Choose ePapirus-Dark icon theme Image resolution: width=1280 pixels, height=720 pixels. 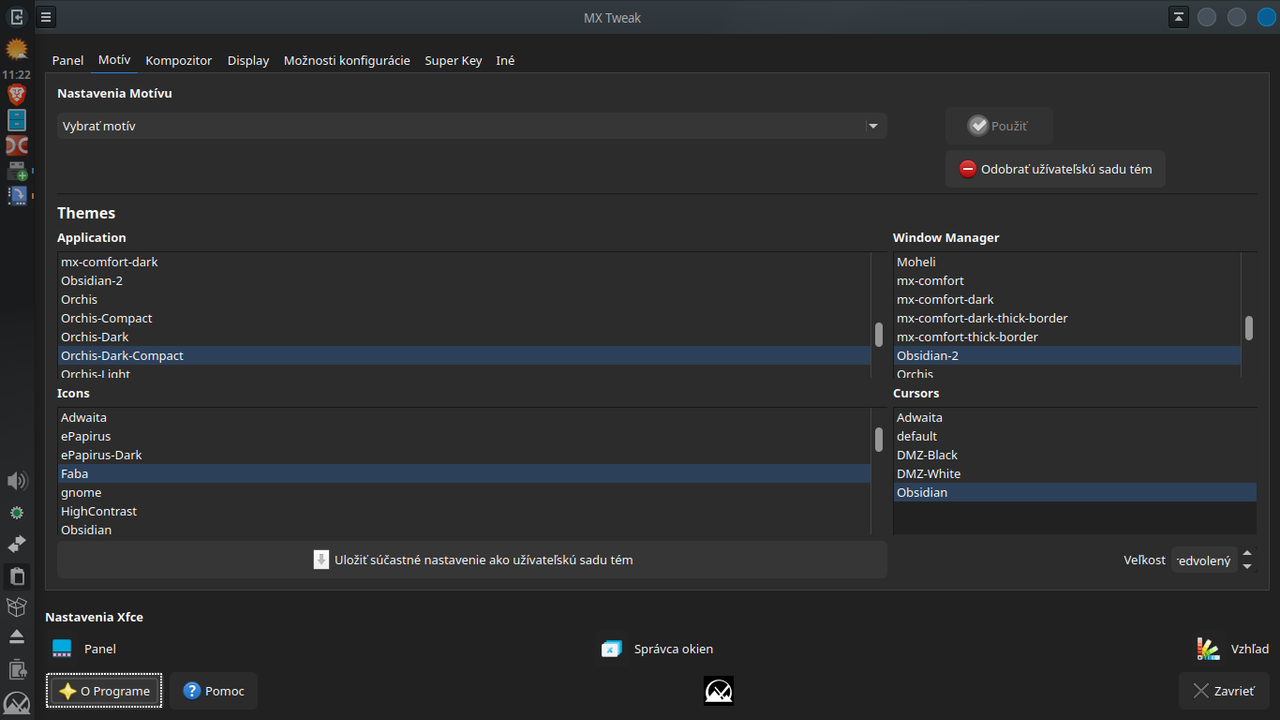click(x=464, y=455)
